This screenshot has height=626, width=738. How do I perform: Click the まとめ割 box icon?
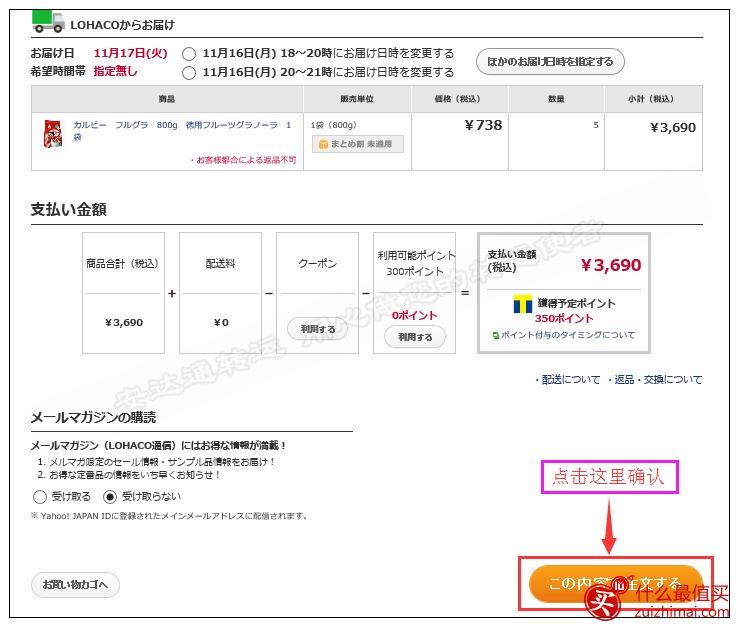coord(323,144)
